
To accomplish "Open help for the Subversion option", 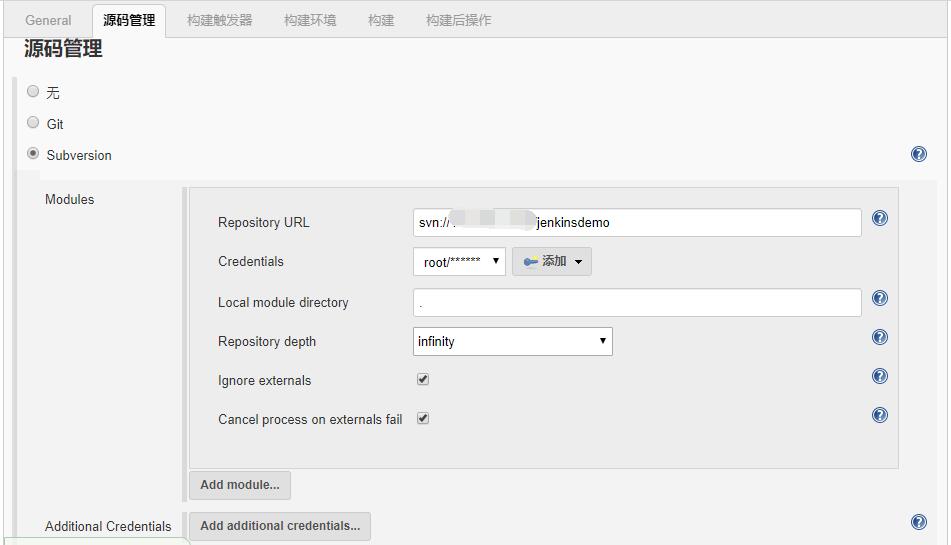I will [918, 154].
